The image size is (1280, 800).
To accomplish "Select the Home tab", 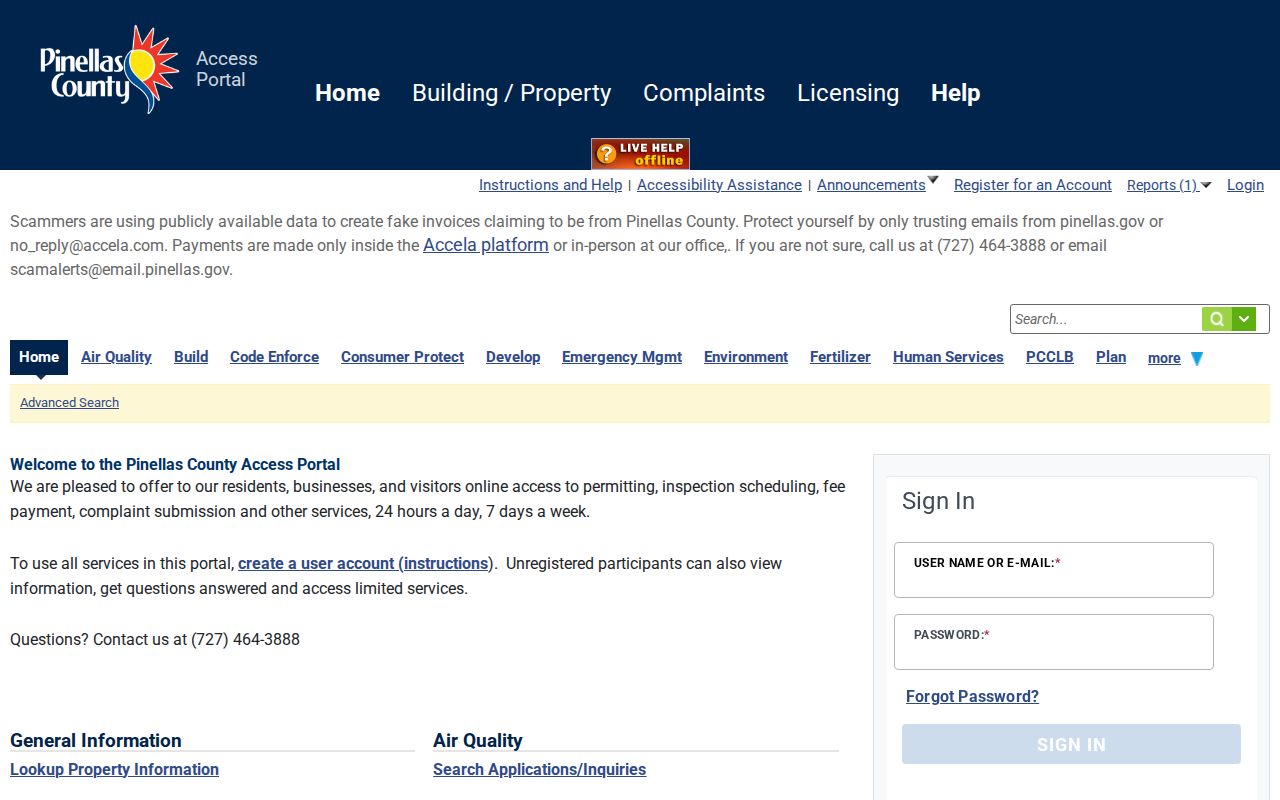I will [39, 357].
